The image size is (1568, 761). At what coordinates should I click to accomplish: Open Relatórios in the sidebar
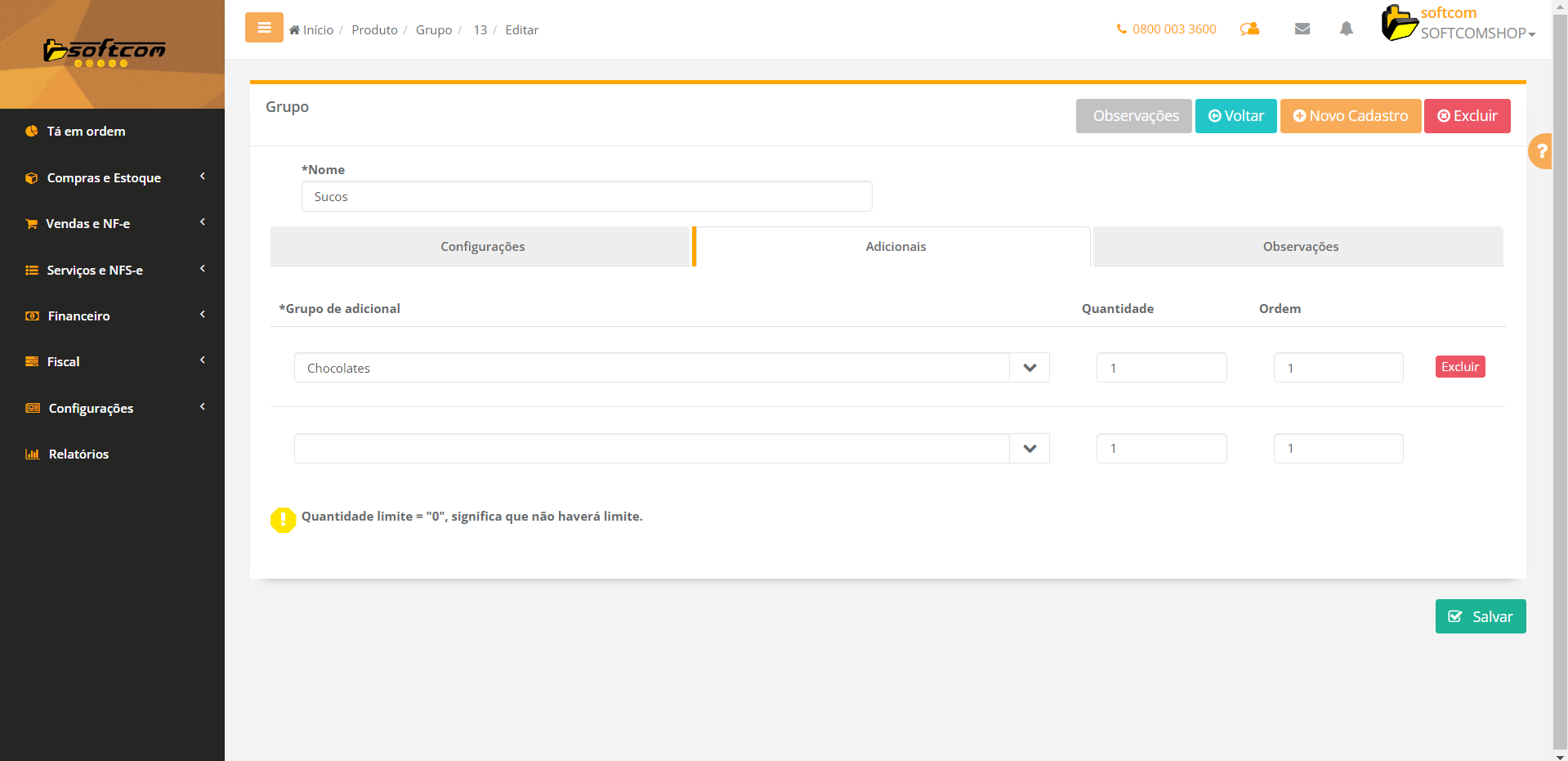click(x=78, y=454)
